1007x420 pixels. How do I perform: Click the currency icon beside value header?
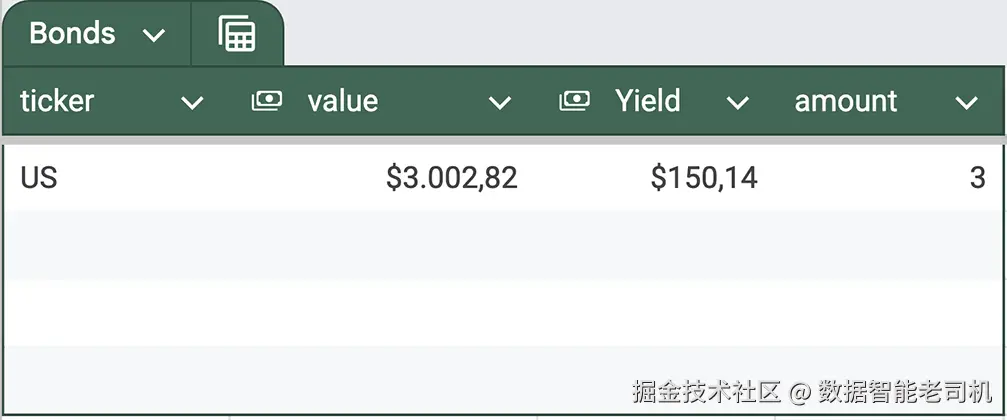coord(266,101)
